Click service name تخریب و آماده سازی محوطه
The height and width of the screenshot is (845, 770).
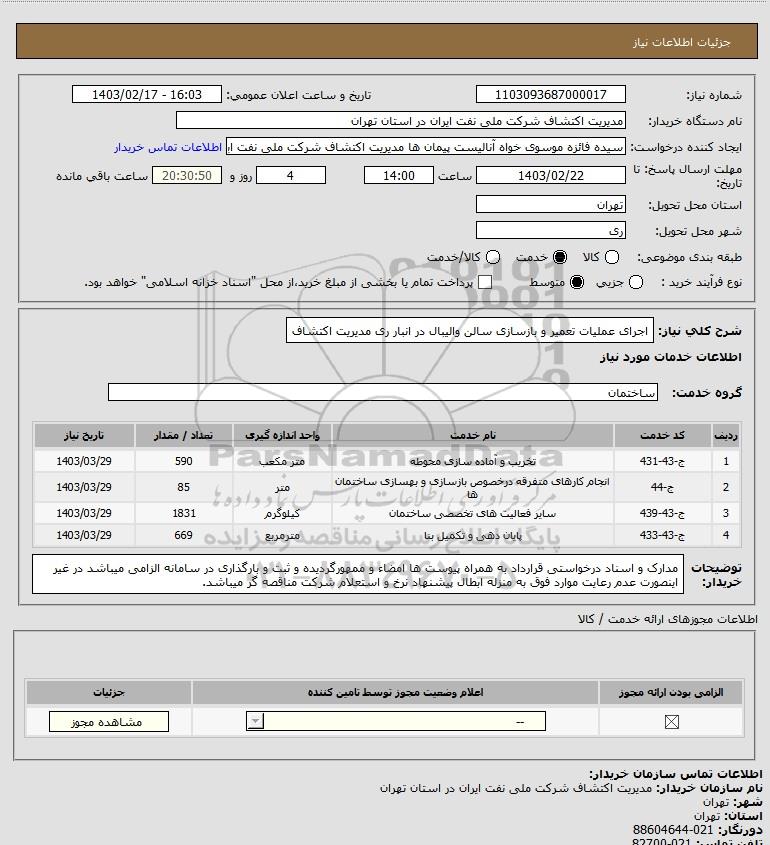click(473, 461)
